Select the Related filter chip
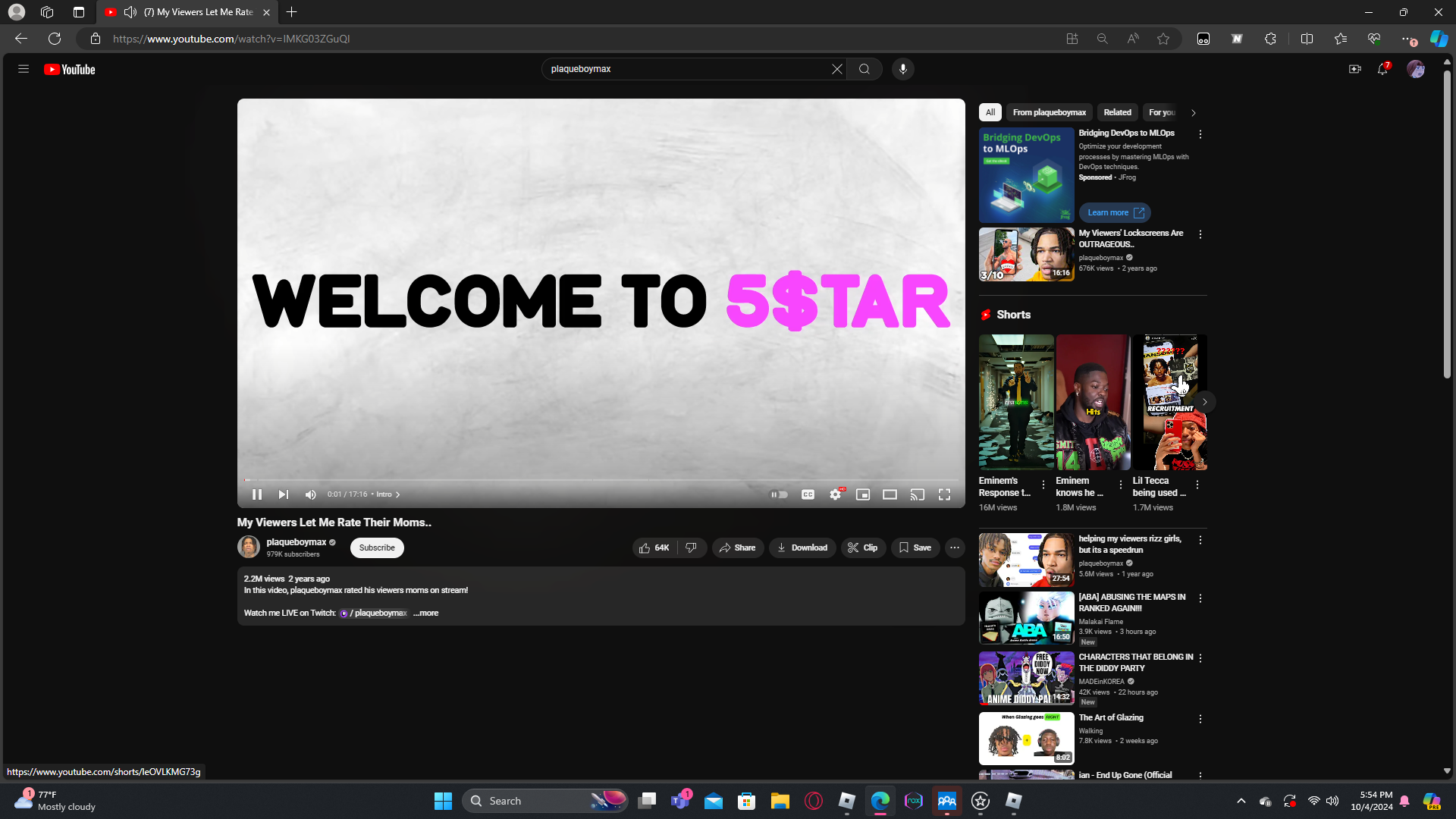The image size is (1456, 819). coord(1118,112)
